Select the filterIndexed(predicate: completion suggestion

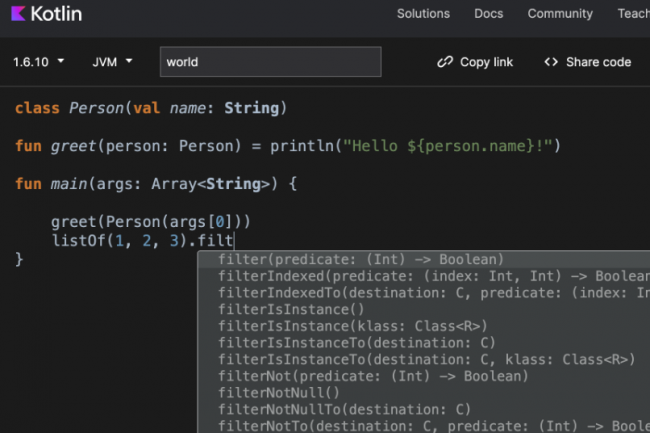coord(424,276)
